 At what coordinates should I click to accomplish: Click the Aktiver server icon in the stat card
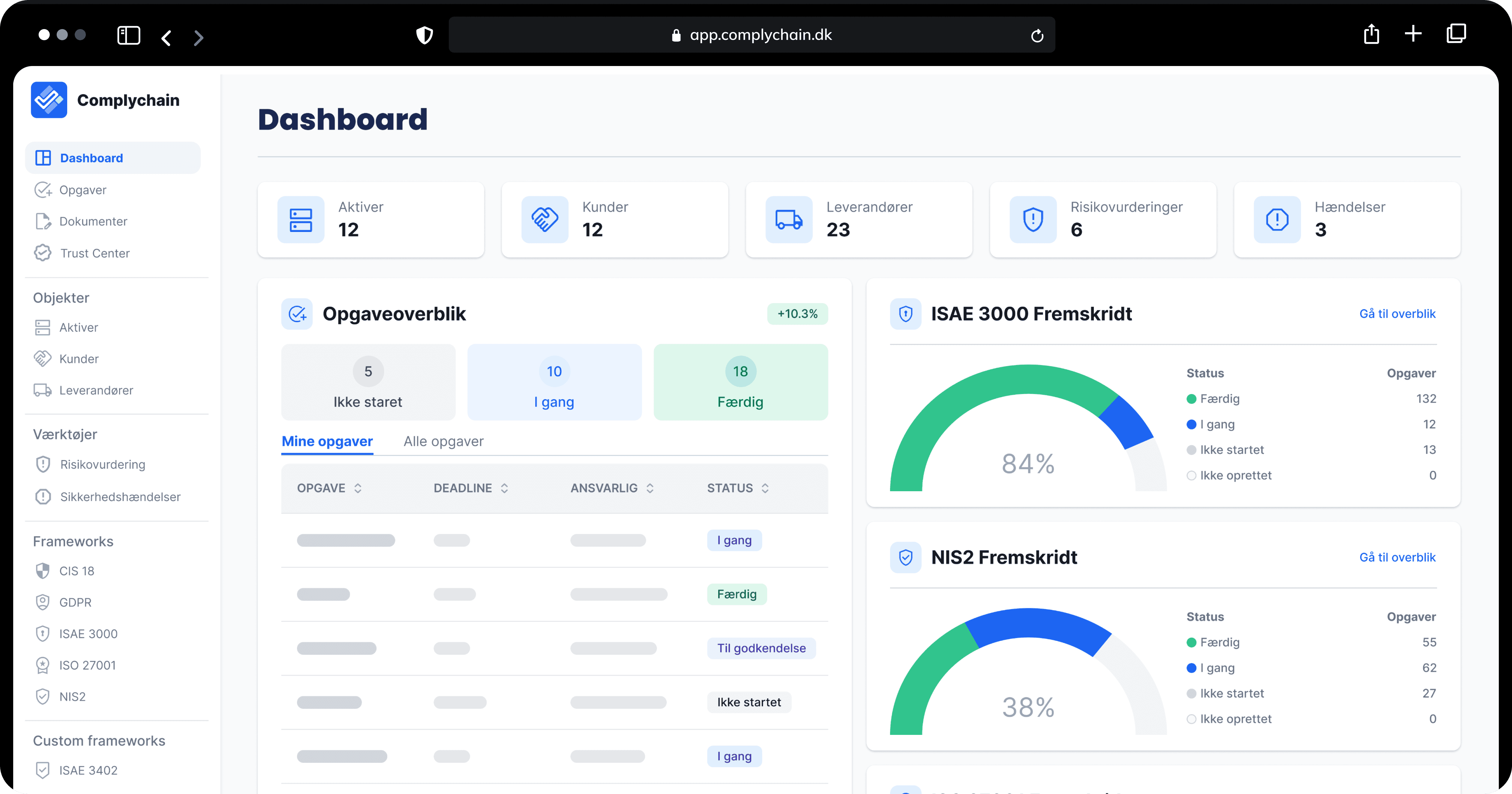(x=301, y=220)
